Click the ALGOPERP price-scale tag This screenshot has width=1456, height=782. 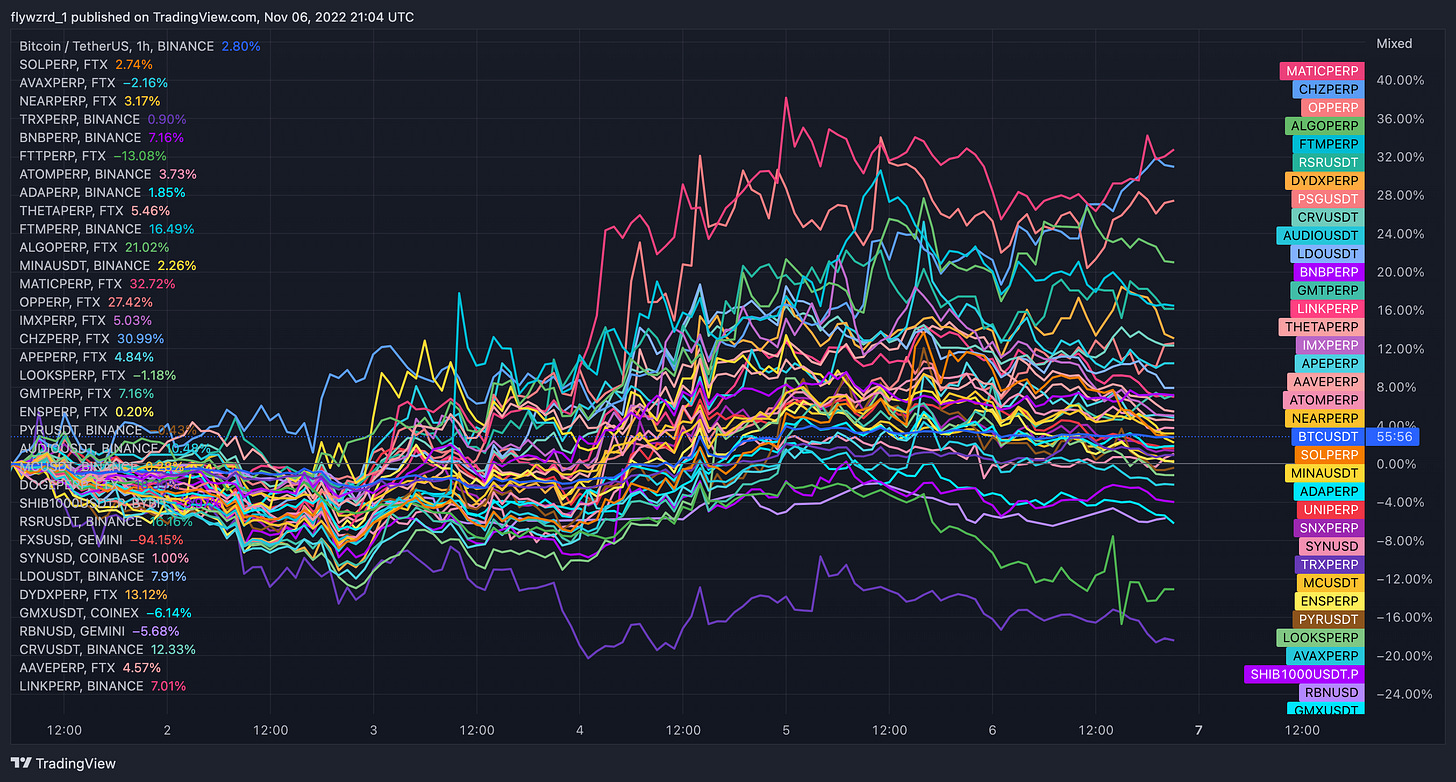click(x=1325, y=126)
